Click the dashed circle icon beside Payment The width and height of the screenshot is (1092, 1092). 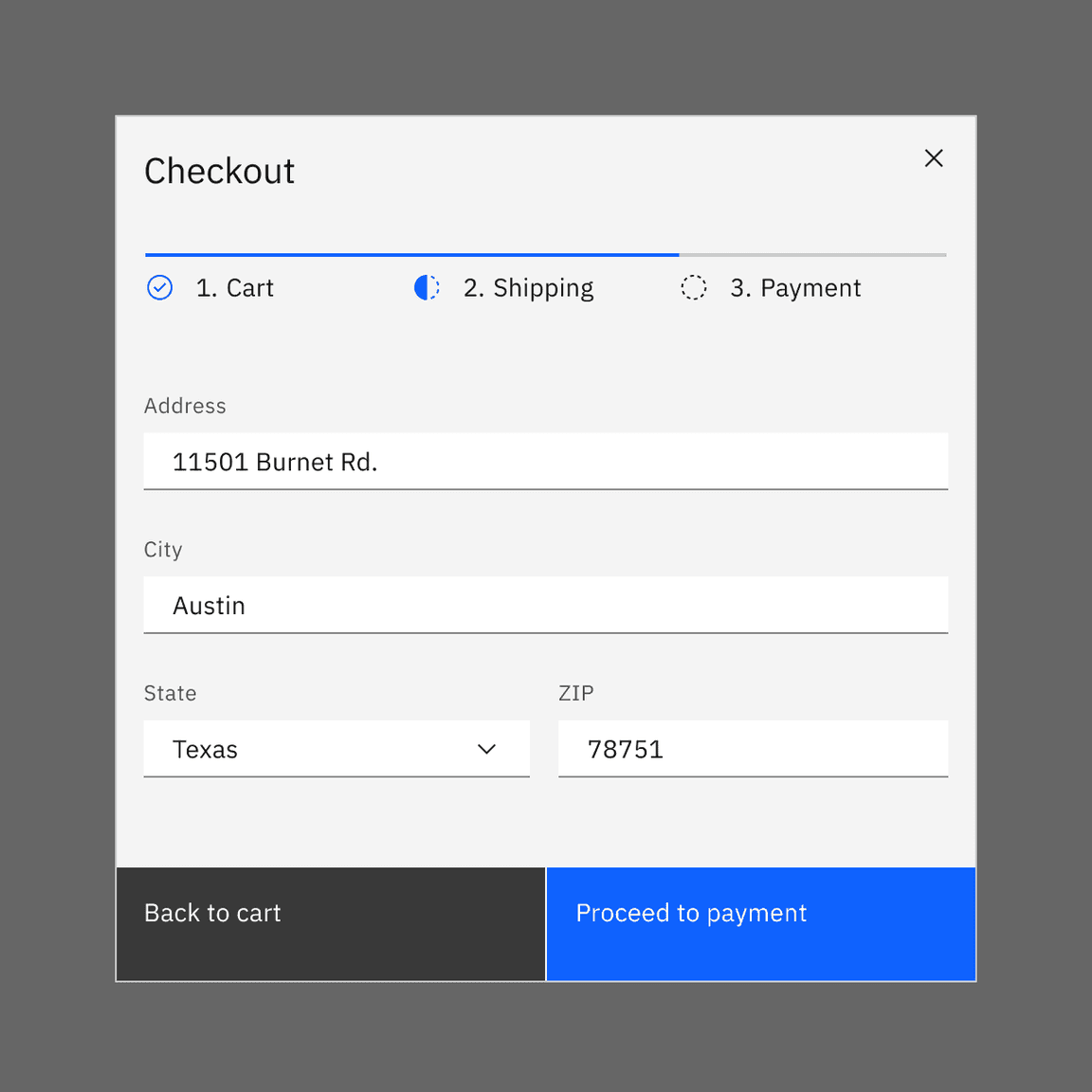[x=694, y=287]
